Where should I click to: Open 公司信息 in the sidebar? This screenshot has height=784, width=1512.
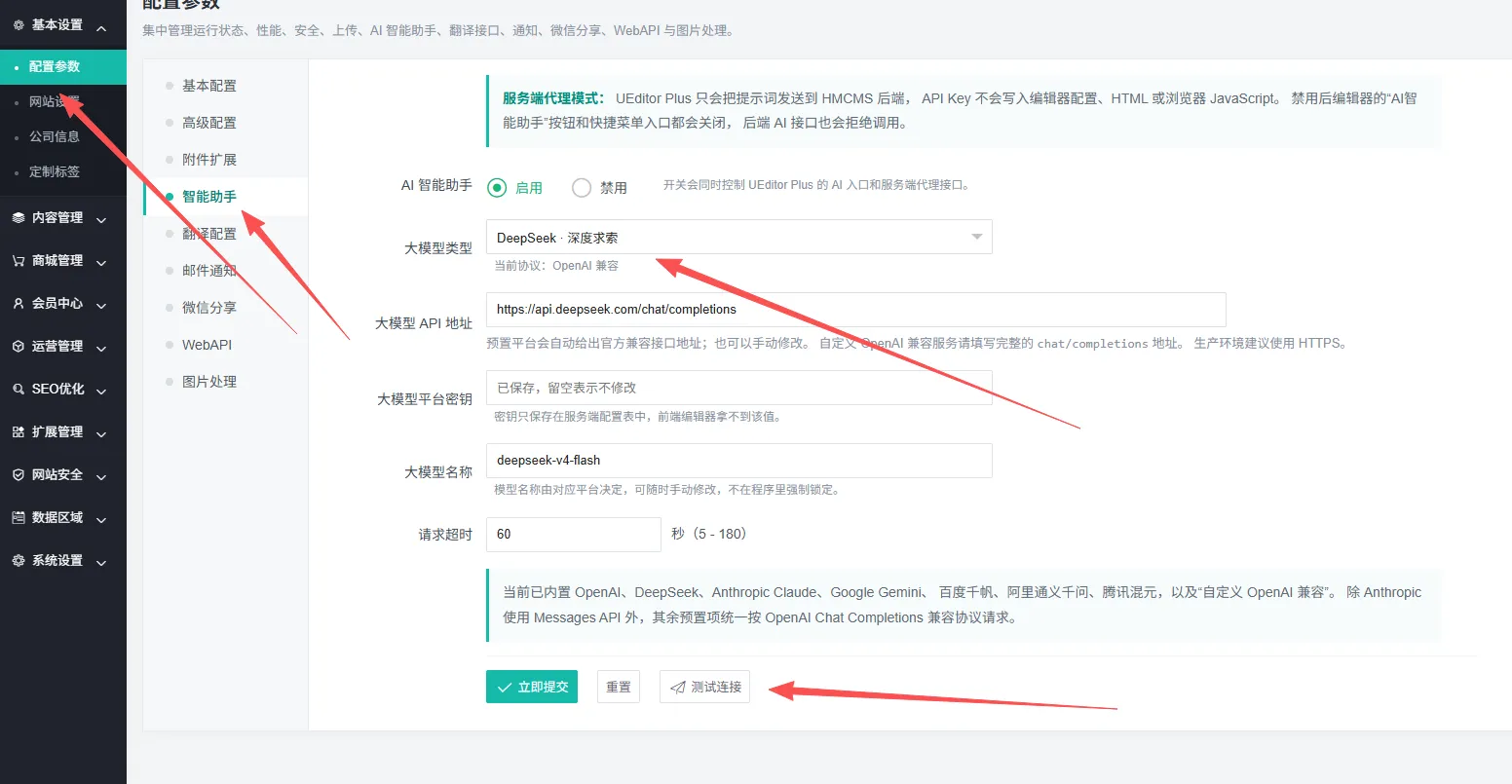pyautogui.click(x=63, y=137)
